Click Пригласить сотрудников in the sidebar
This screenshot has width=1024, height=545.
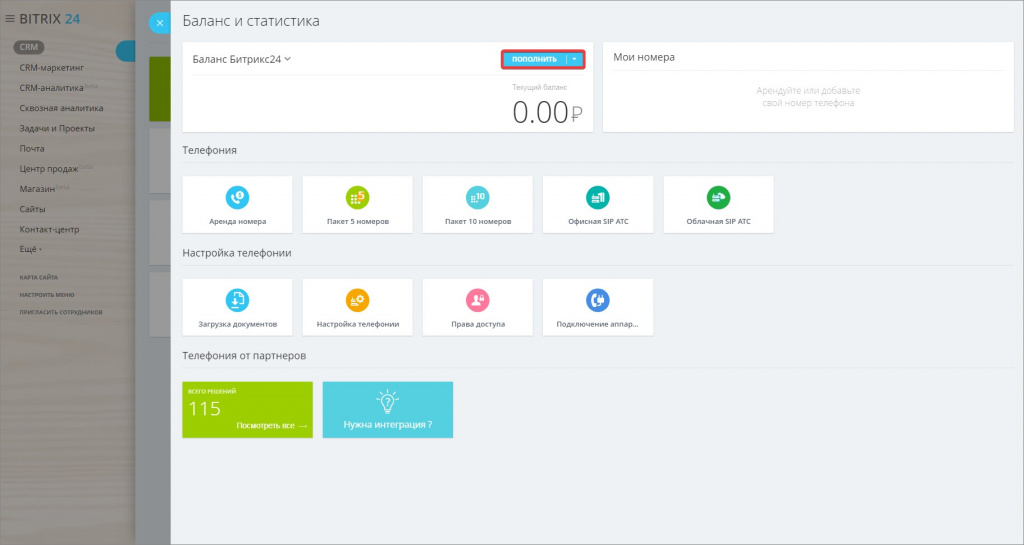(x=61, y=312)
